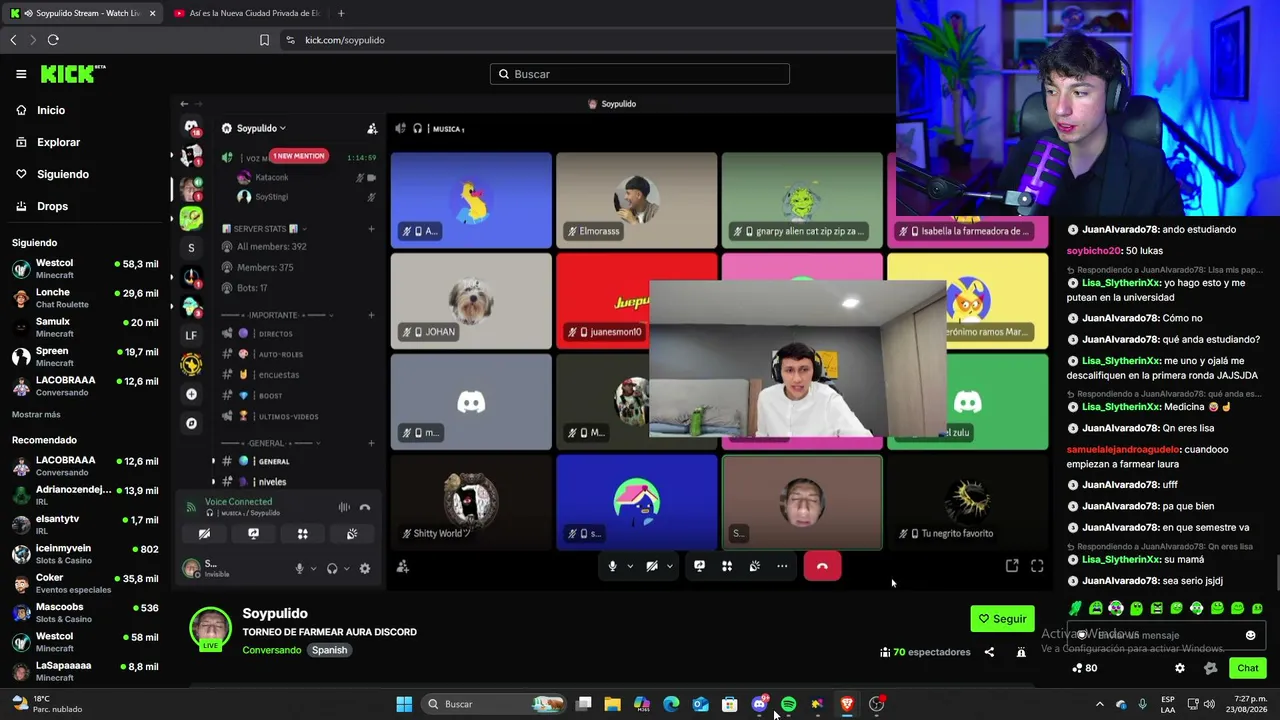Viewport: 1280px width, 720px height.
Task: Bookmark the current page
Action: [264, 40]
